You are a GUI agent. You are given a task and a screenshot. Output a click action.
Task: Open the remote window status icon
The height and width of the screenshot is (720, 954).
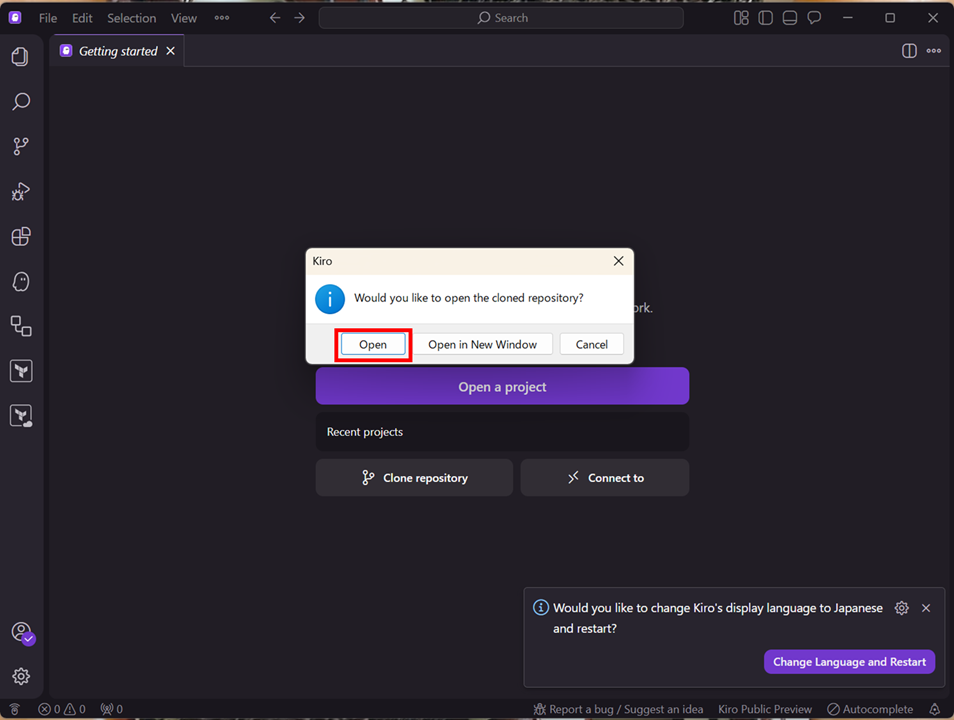[x=15, y=709]
